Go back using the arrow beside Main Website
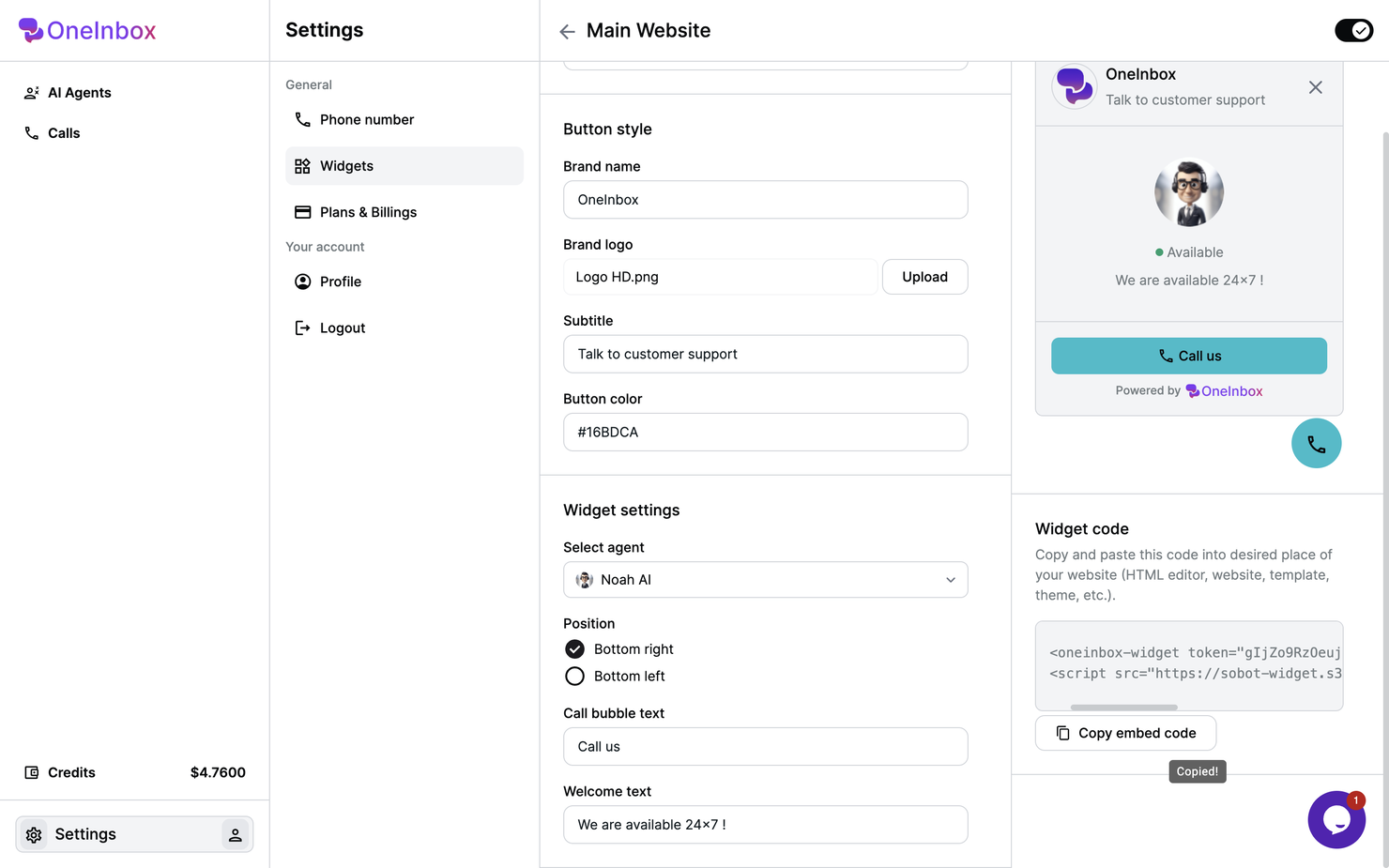Image resolution: width=1389 pixels, height=868 pixels. click(567, 32)
